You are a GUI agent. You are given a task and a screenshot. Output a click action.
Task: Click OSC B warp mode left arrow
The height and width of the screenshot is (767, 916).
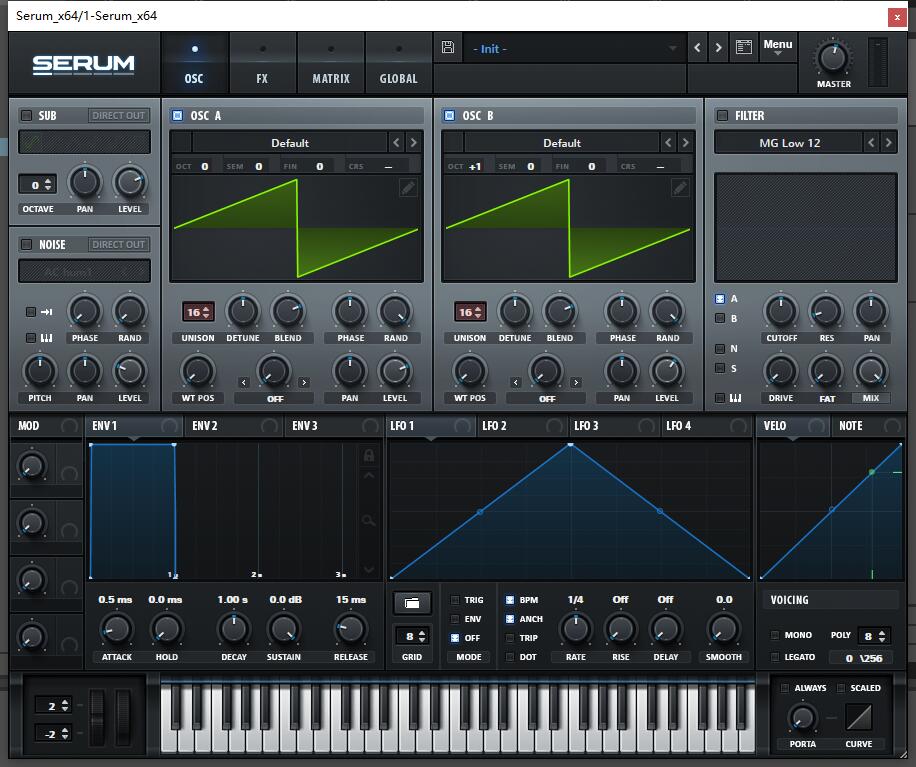click(515, 383)
